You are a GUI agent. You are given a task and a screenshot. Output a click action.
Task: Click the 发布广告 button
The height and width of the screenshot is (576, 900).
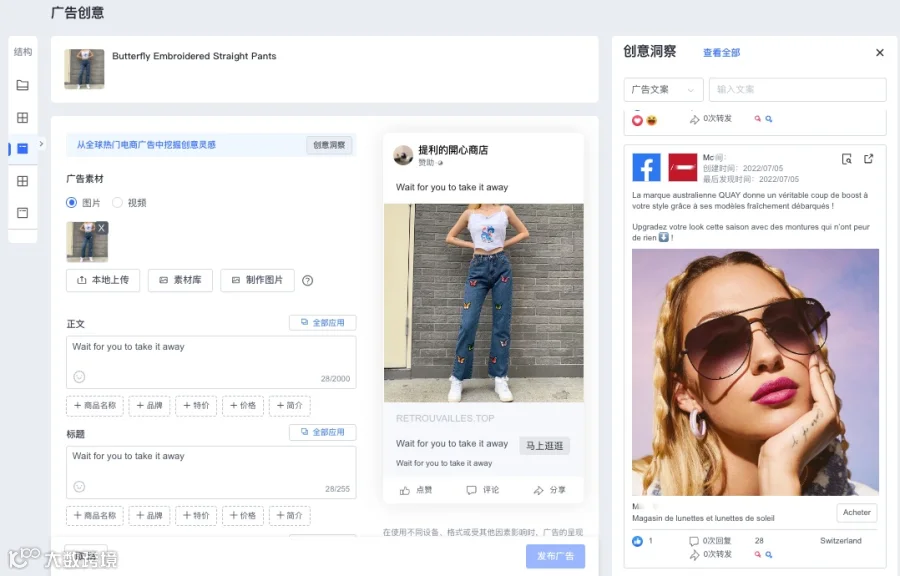point(556,556)
